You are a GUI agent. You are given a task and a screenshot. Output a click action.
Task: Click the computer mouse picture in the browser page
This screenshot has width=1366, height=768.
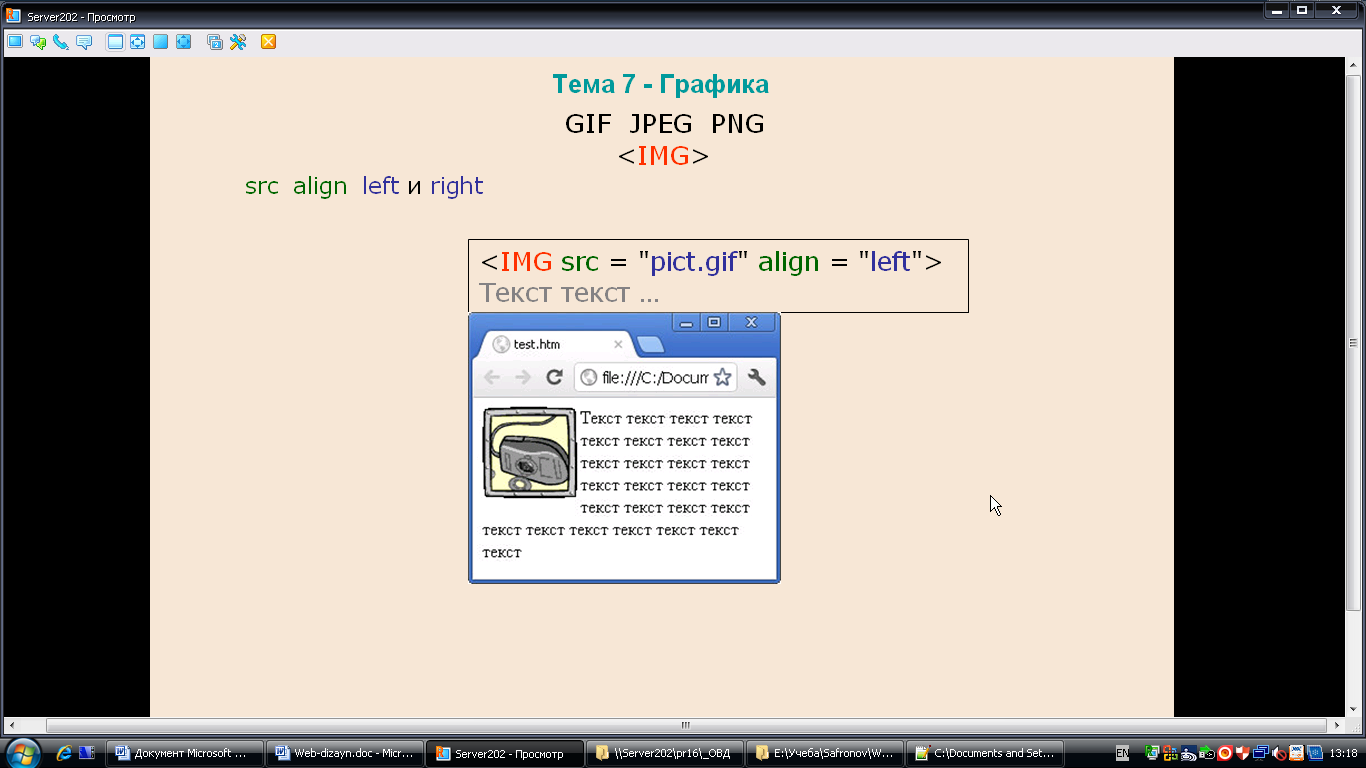coord(529,452)
